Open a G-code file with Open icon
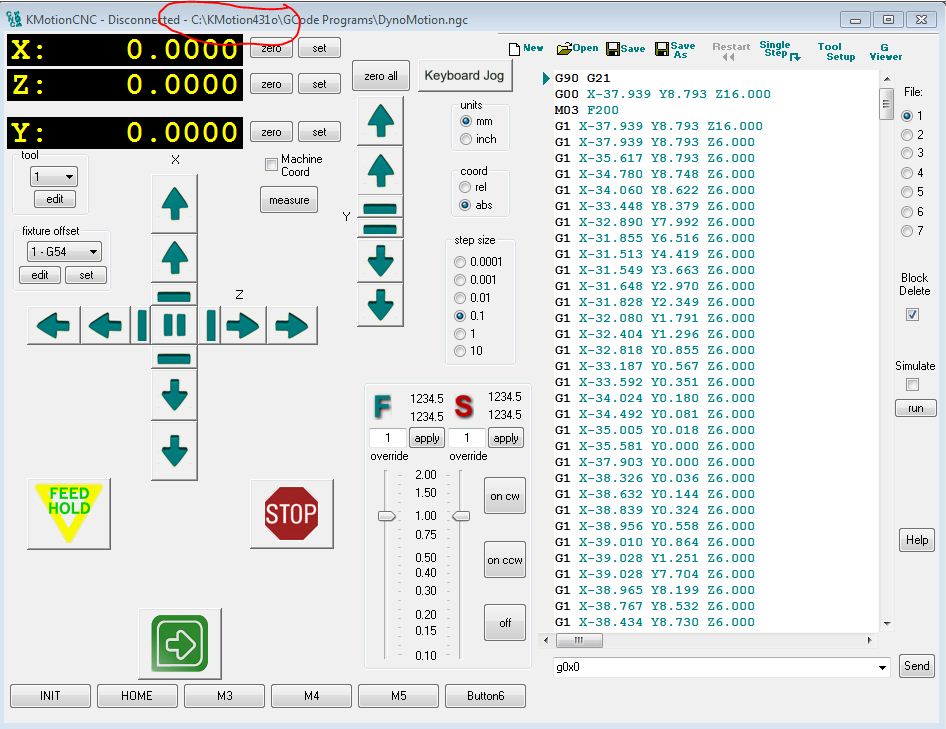Image resolution: width=946 pixels, height=729 pixels. coord(577,48)
